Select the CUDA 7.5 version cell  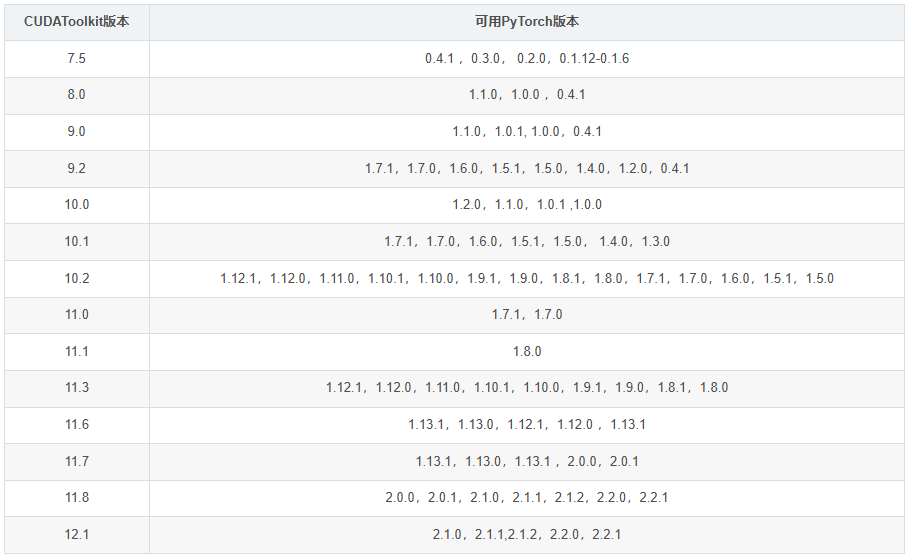tap(77, 58)
